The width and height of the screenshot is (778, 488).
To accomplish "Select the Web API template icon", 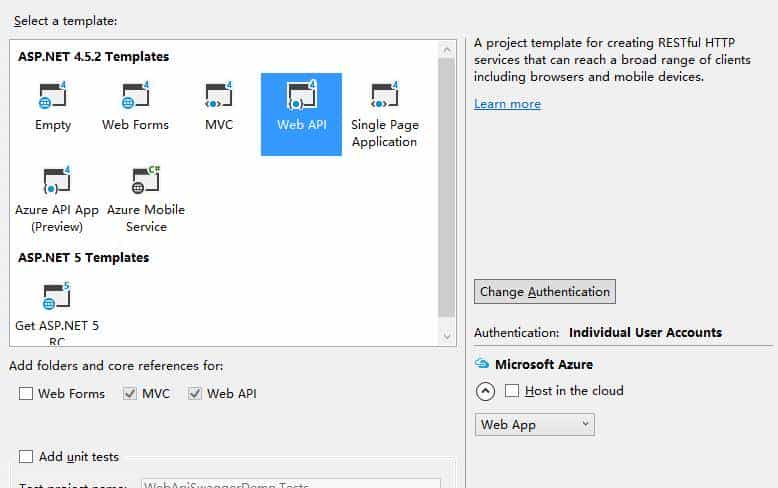I will [301, 97].
